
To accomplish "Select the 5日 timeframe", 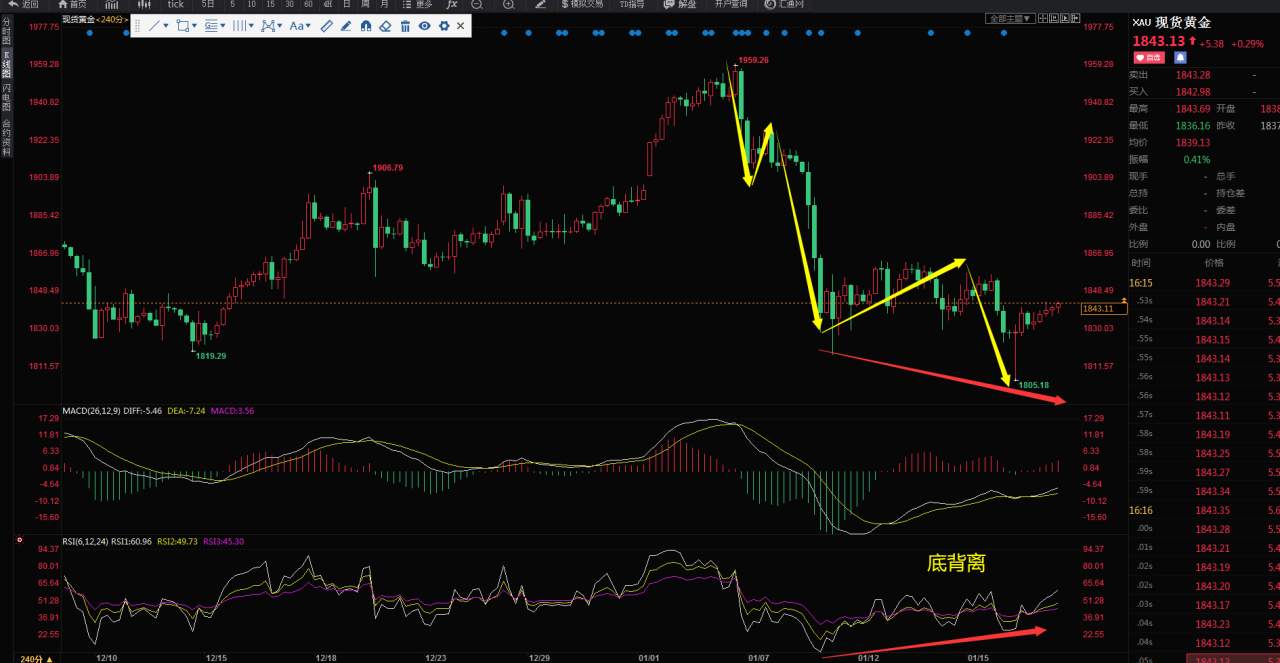I will [x=208, y=4].
